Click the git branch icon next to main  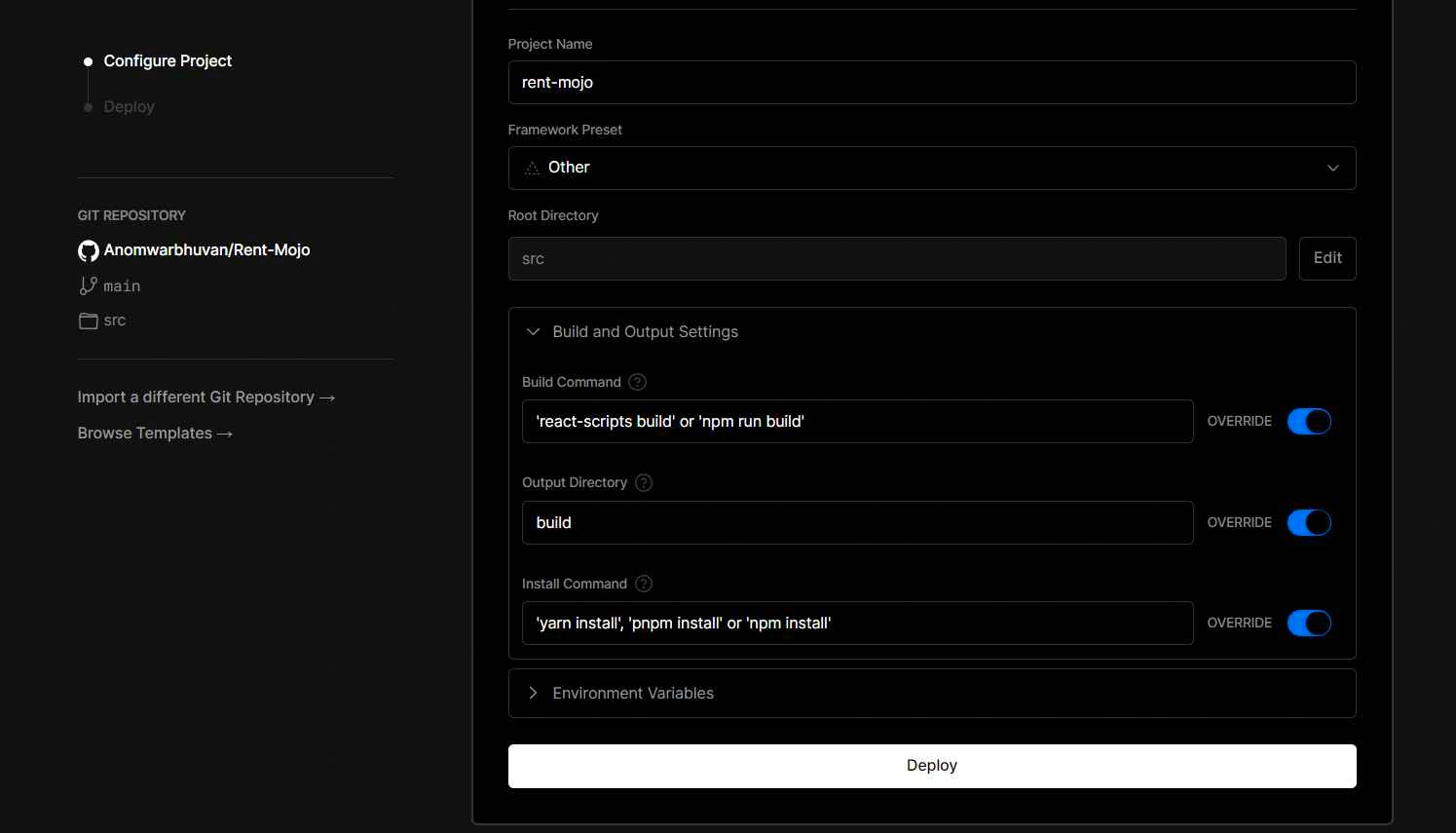[x=88, y=285]
